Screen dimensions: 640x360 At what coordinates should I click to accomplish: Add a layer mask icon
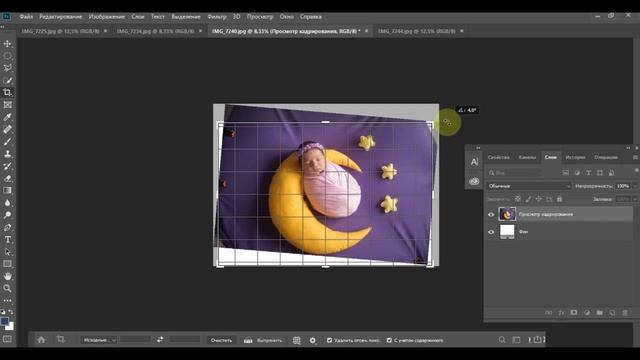click(574, 313)
